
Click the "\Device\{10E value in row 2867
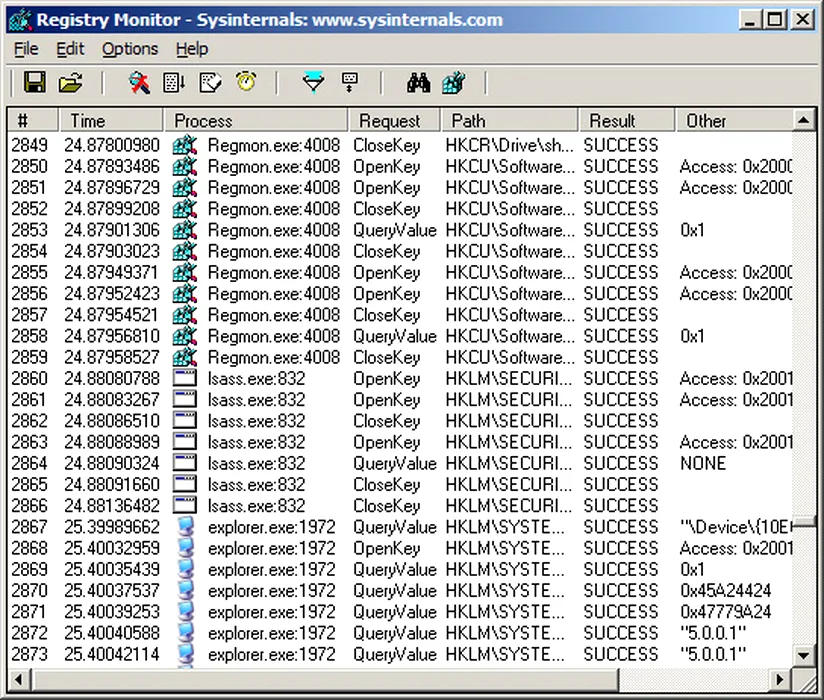736,527
